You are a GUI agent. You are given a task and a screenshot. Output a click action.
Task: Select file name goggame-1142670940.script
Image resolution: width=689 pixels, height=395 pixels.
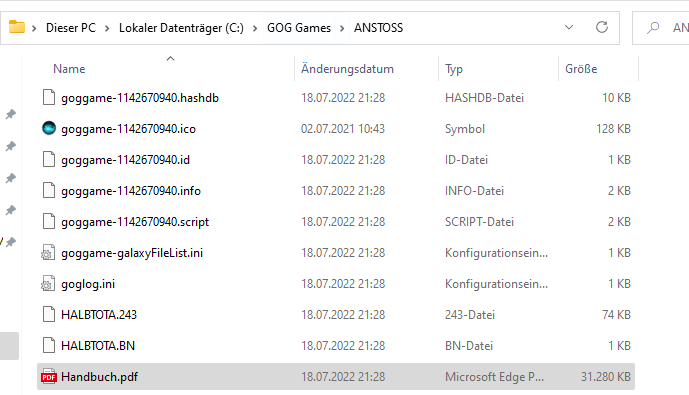pos(135,222)
